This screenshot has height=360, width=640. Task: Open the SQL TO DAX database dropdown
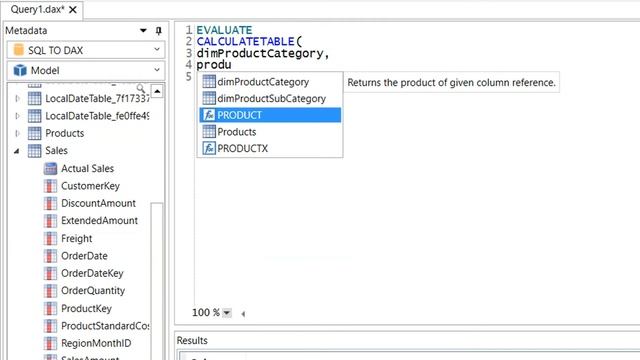coord(86,50)
